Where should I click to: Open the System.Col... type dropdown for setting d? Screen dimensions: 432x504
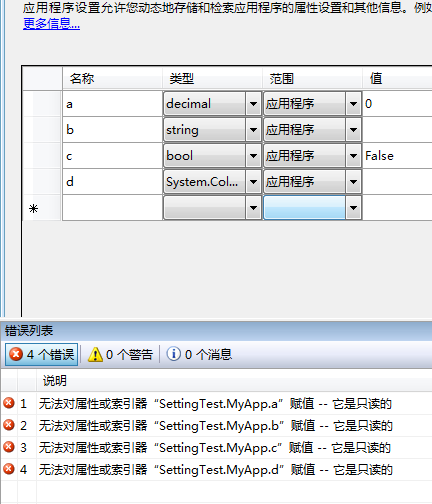(253, 182)
